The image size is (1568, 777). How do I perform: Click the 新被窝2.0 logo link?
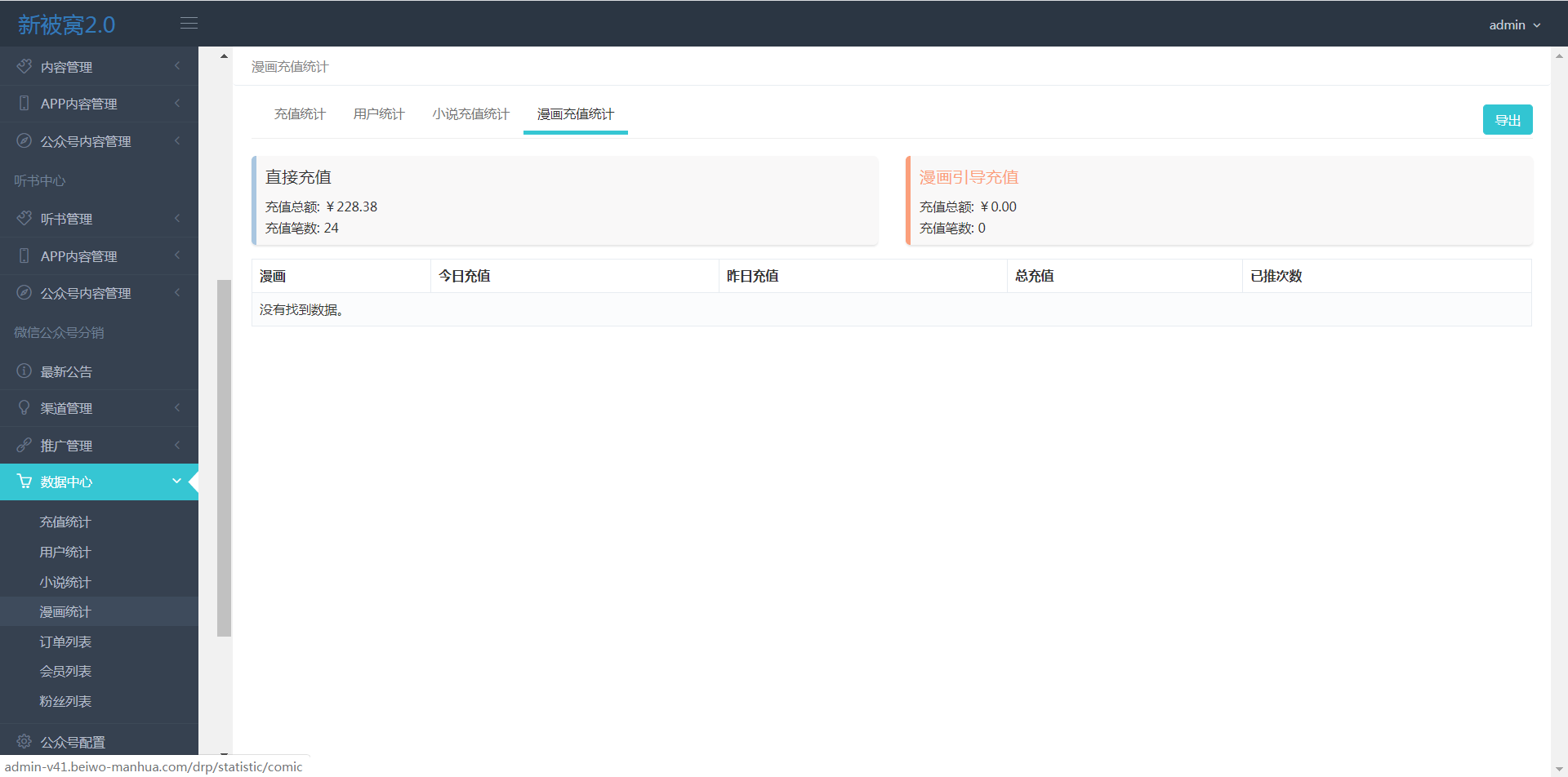[67, 24]
